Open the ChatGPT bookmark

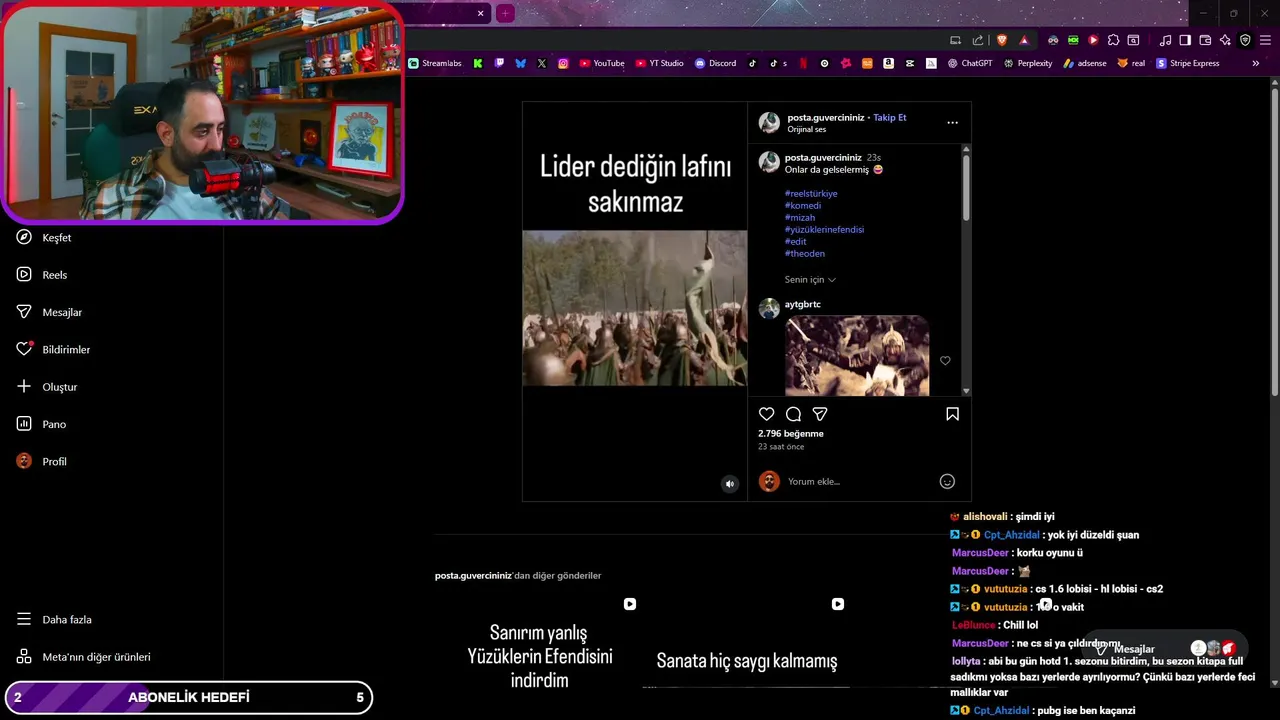969,63
